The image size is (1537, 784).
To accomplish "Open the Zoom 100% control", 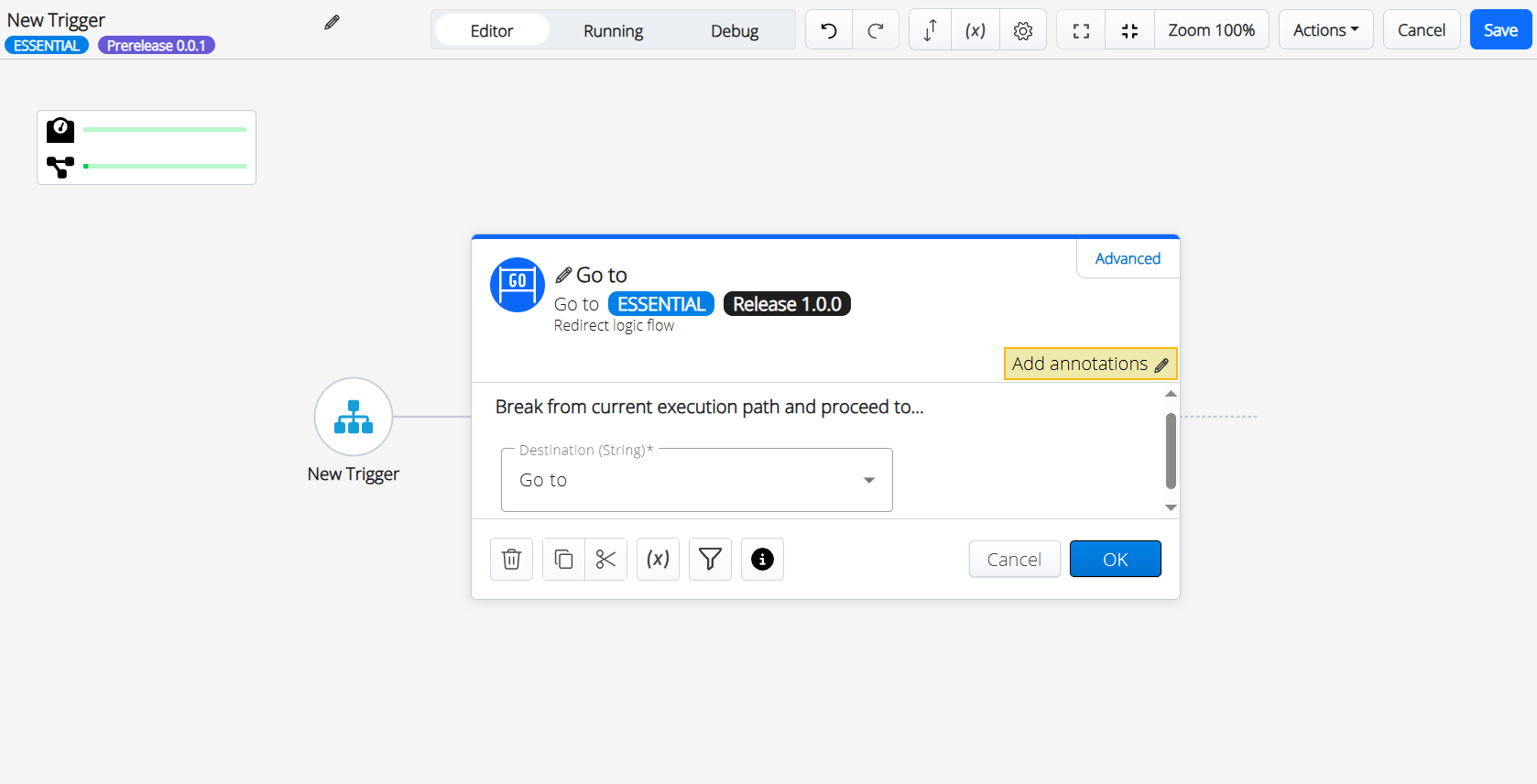I will pos(1211,30).
